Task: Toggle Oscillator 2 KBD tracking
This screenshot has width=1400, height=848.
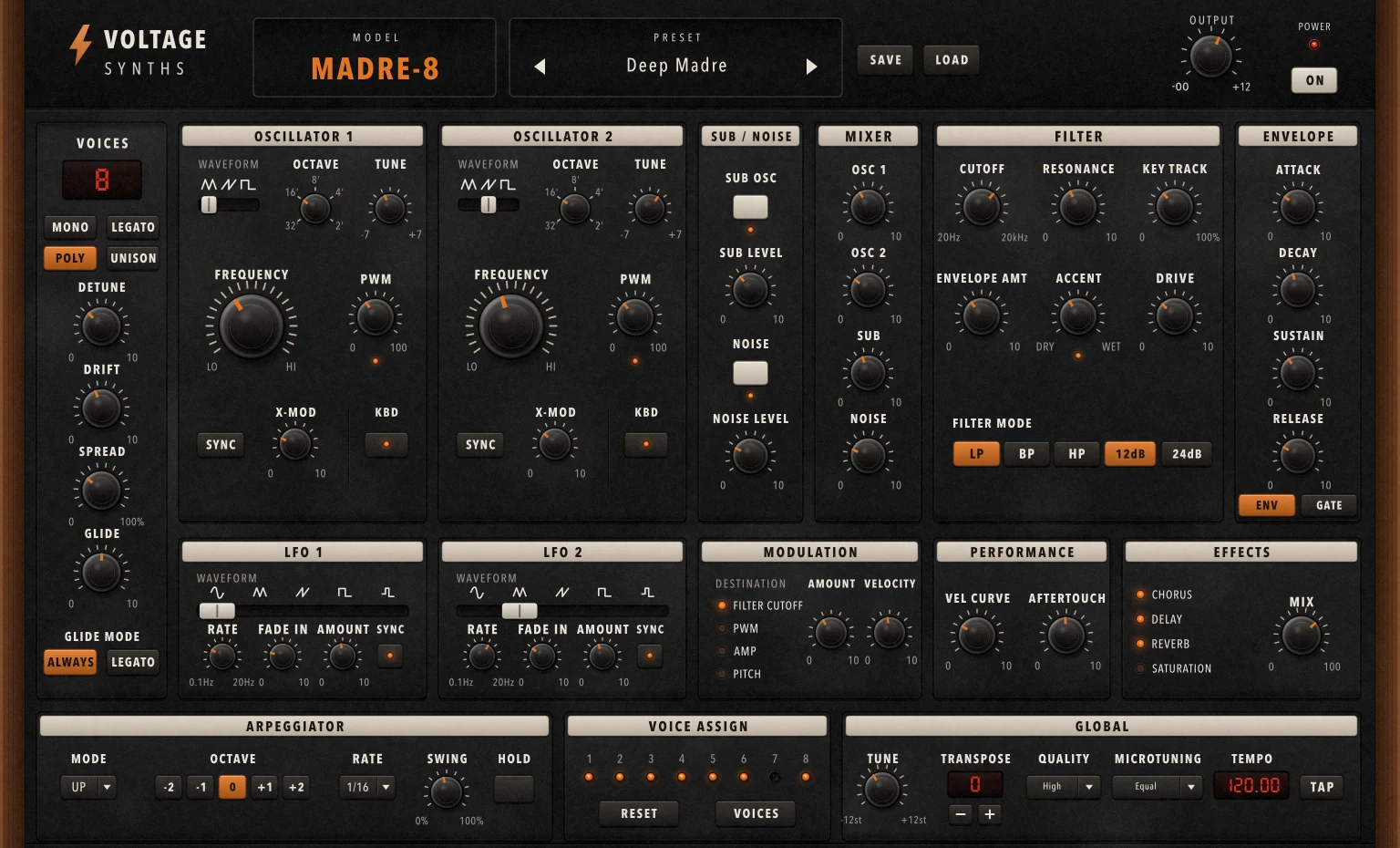Action: pyautogui.click(x=646, y=444)
